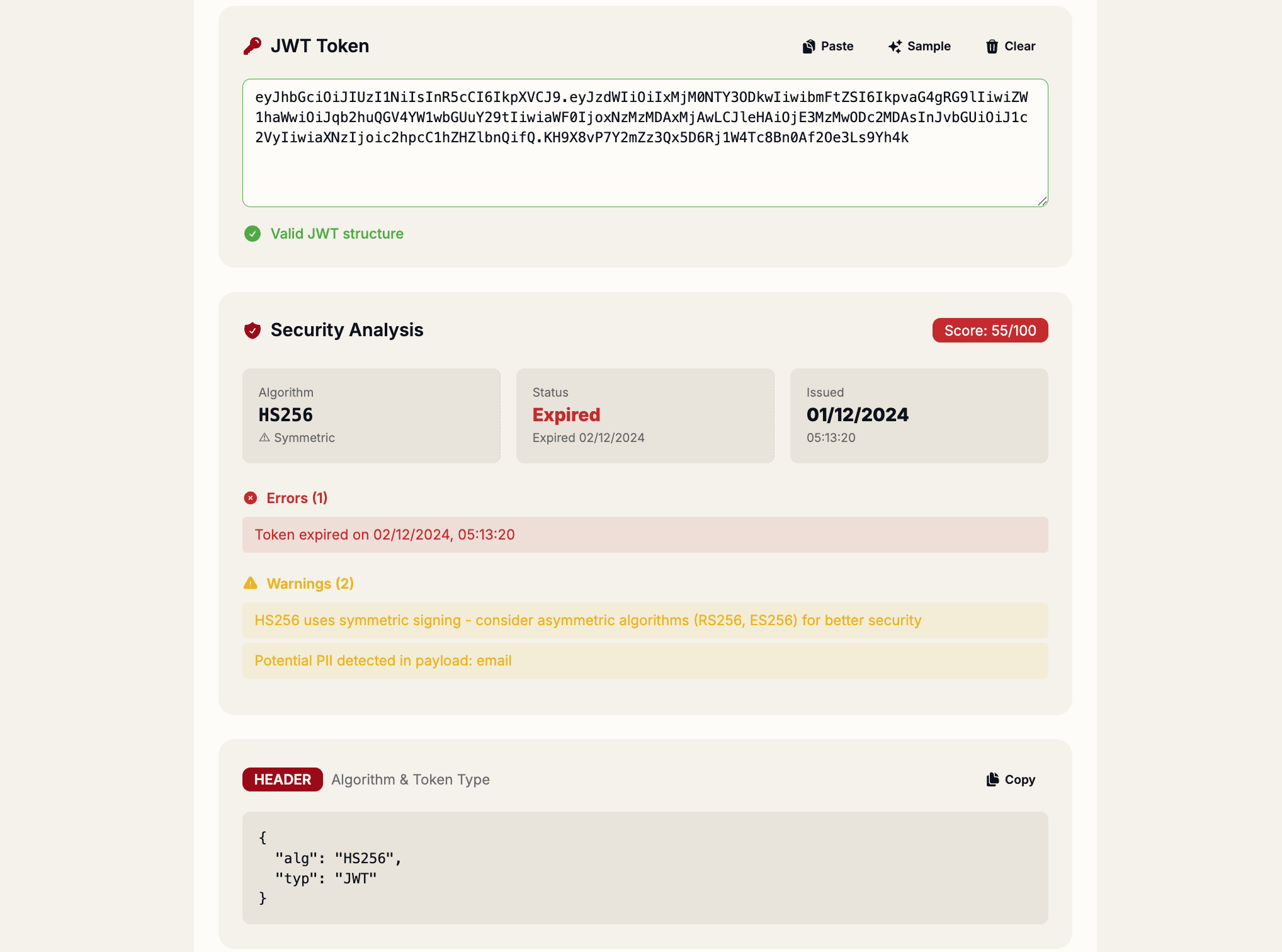Viewport: 1282px width, 952px height.
Task: Select the HEADER tab badge
Action: pyautogui.click(x=282, y=779)
